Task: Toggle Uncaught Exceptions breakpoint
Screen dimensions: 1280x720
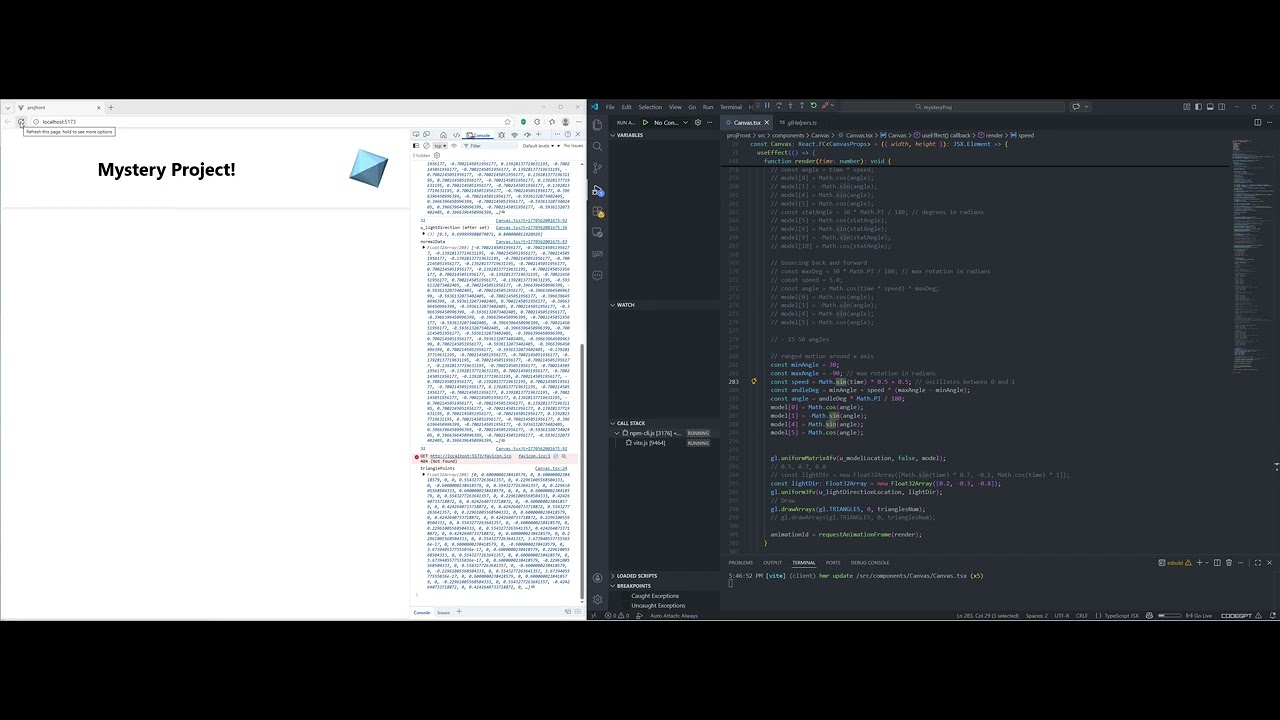Action: coord(658,605)
